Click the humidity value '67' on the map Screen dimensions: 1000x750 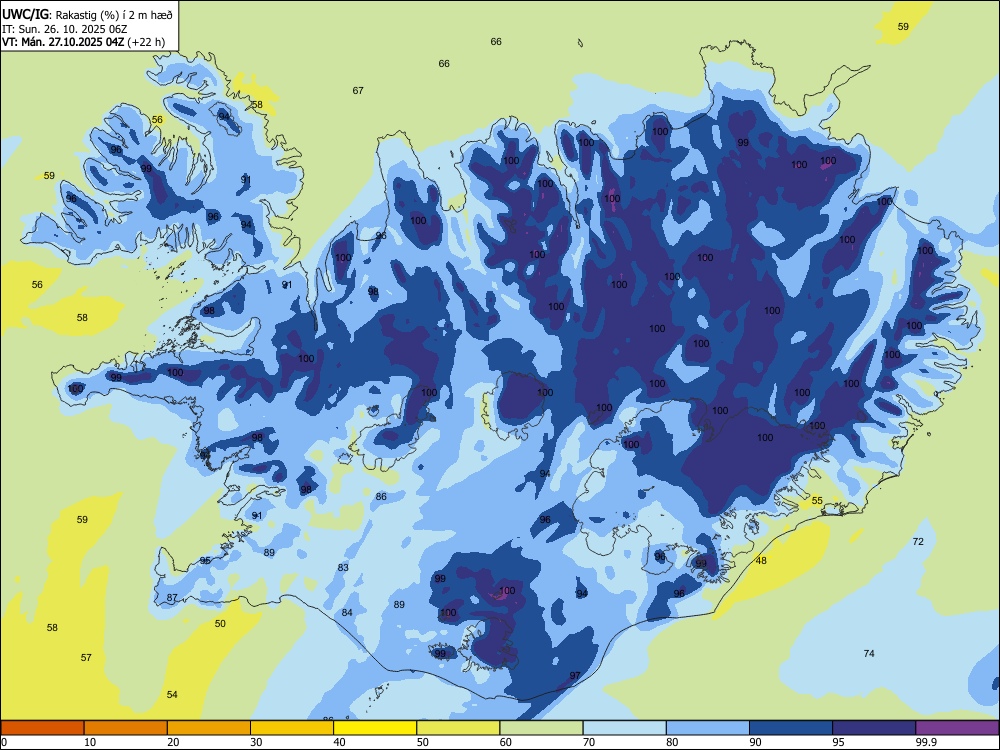click(358, 91)
